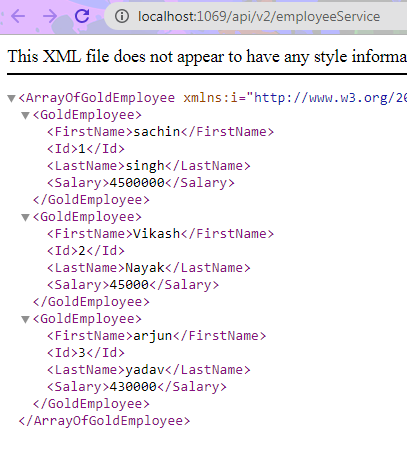Click the localhost:1069 address bar URL
The height and width of the screenshot is (468, 407).
[x=259, y=16]
